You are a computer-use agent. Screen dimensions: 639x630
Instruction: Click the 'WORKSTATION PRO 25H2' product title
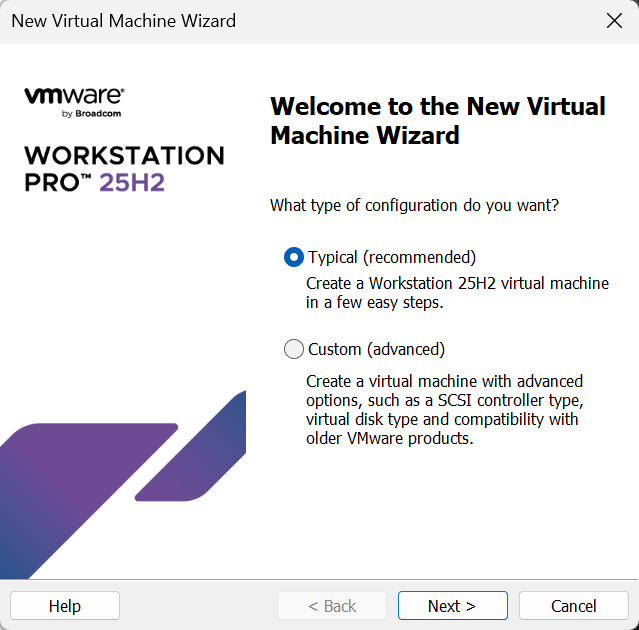124,169
